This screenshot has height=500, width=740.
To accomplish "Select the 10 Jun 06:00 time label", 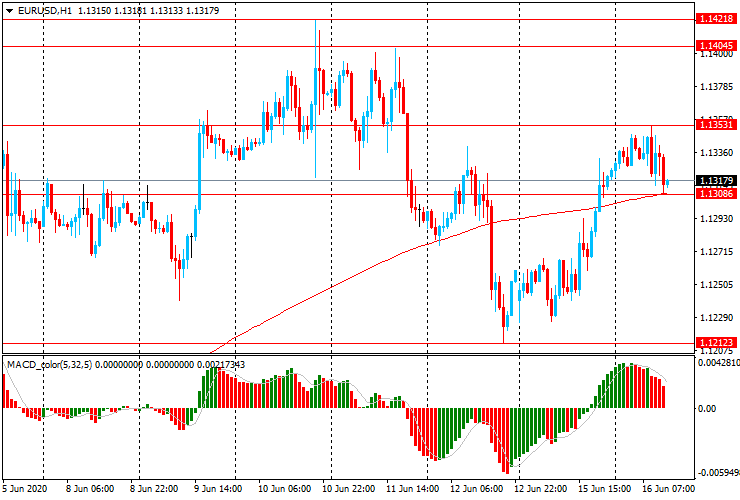I will click(285, 488).
